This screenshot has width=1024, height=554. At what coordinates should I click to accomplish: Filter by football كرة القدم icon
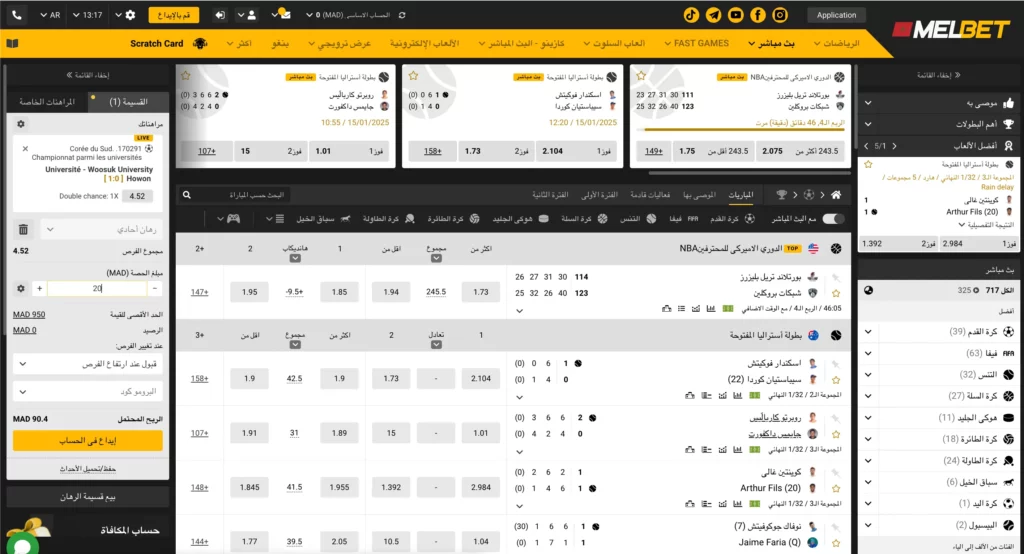[750, 219]
